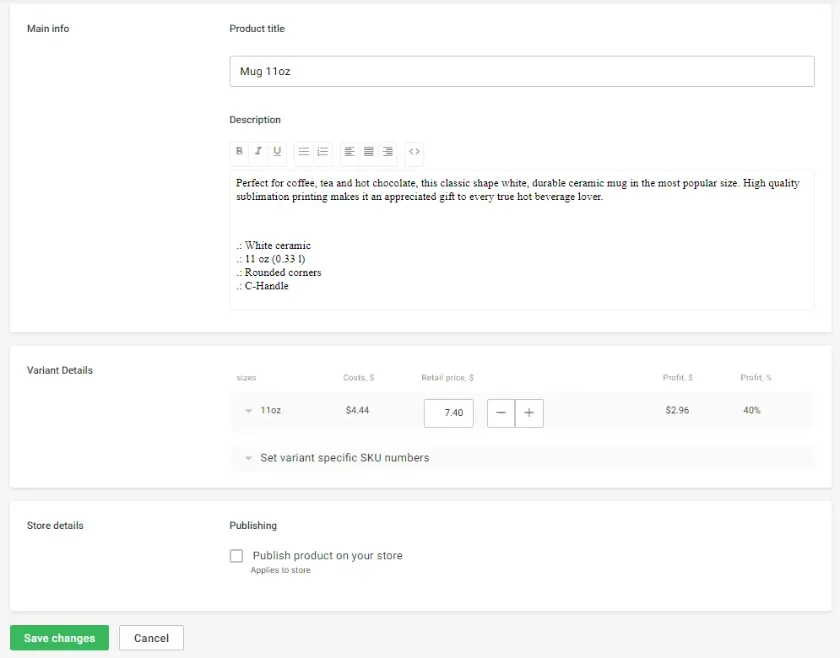The height and width of the screenshot is (658, 840).
Task: Expand the 11oz variant row chevron
Action: (x=248, y=411)
